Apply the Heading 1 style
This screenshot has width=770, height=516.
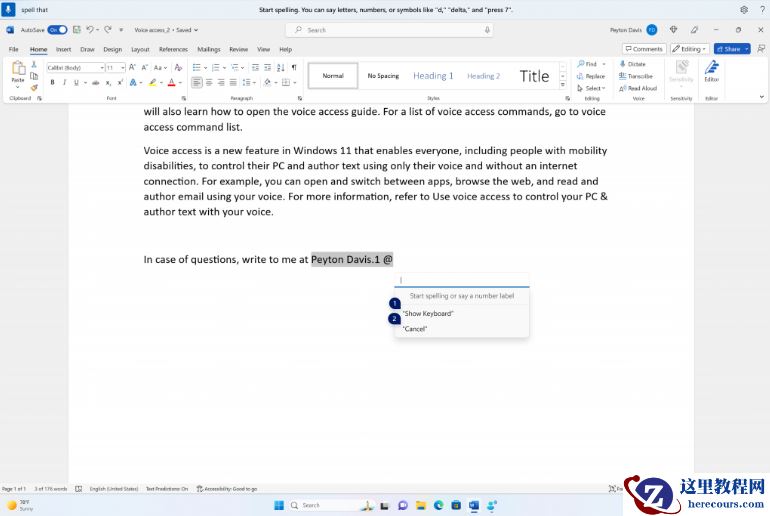[x=433, y=76]
